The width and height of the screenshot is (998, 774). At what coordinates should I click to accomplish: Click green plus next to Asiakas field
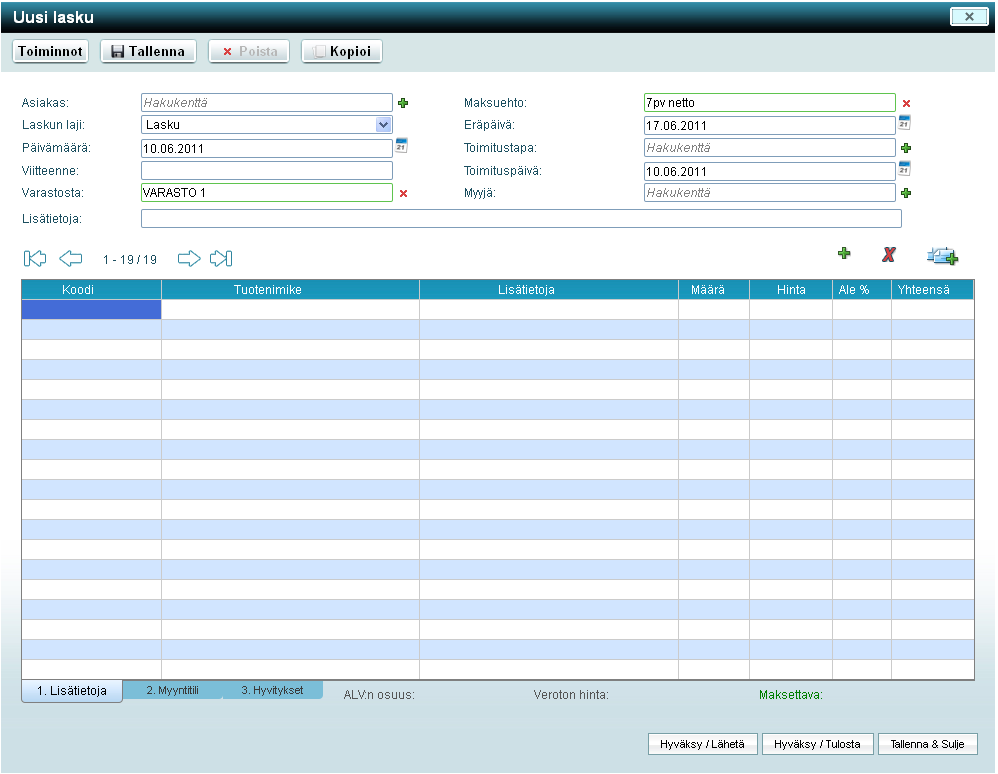(403, 102)
